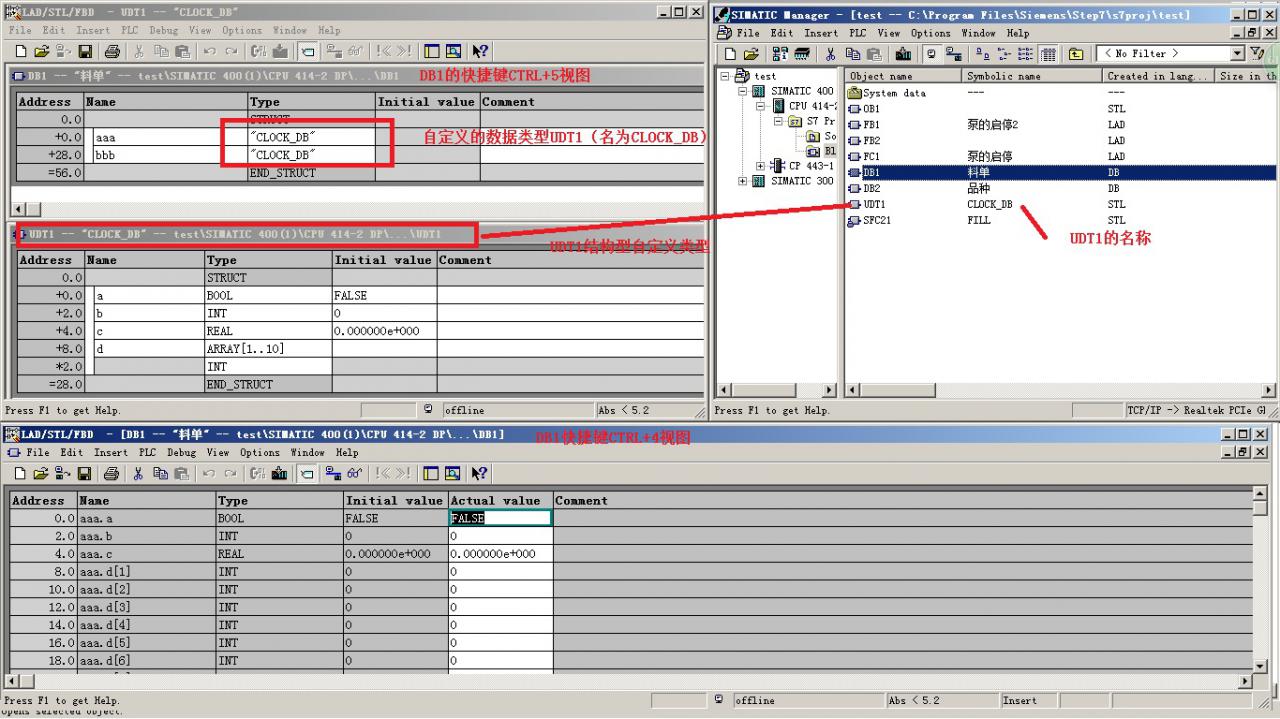The image size is (1280, 719).
Task: Click Initial value FALSE in UDT1 row a
Action: (x=384, y=295)
